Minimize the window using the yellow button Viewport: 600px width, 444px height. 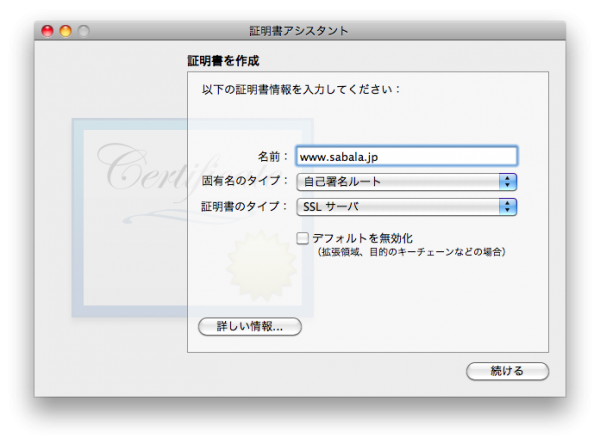66,31
